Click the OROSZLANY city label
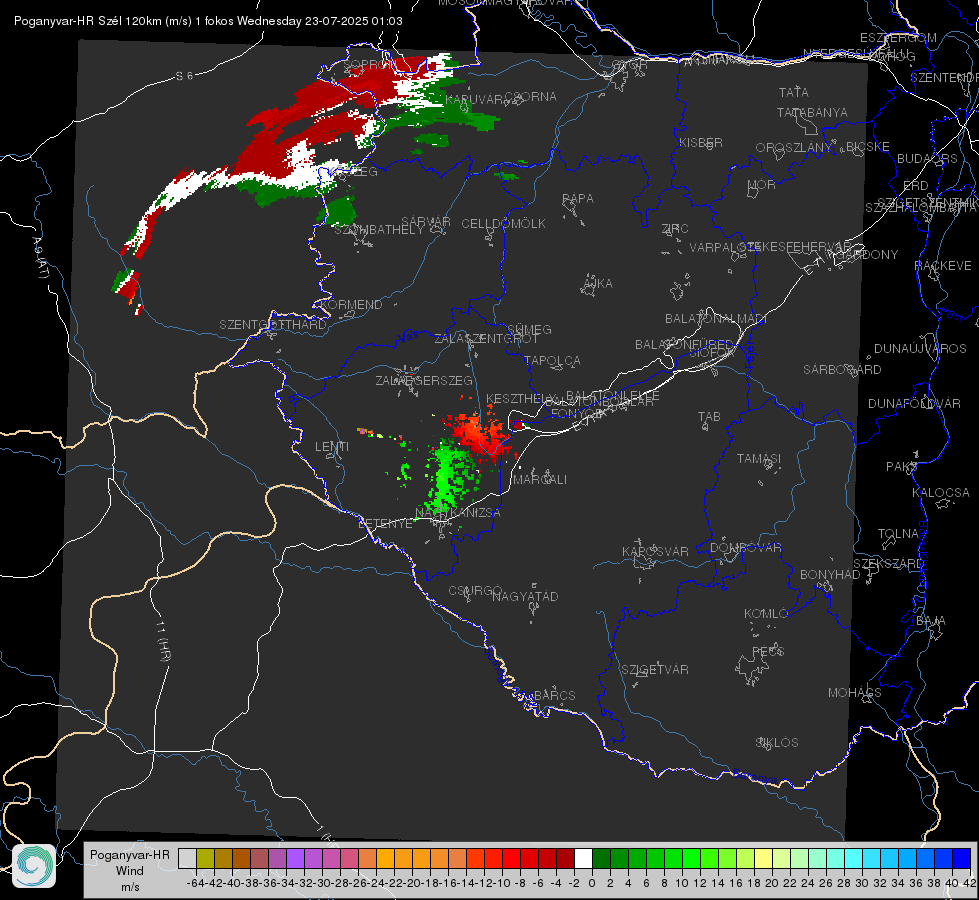Viewport: 979px width, 900px height. tap(794, 147)
